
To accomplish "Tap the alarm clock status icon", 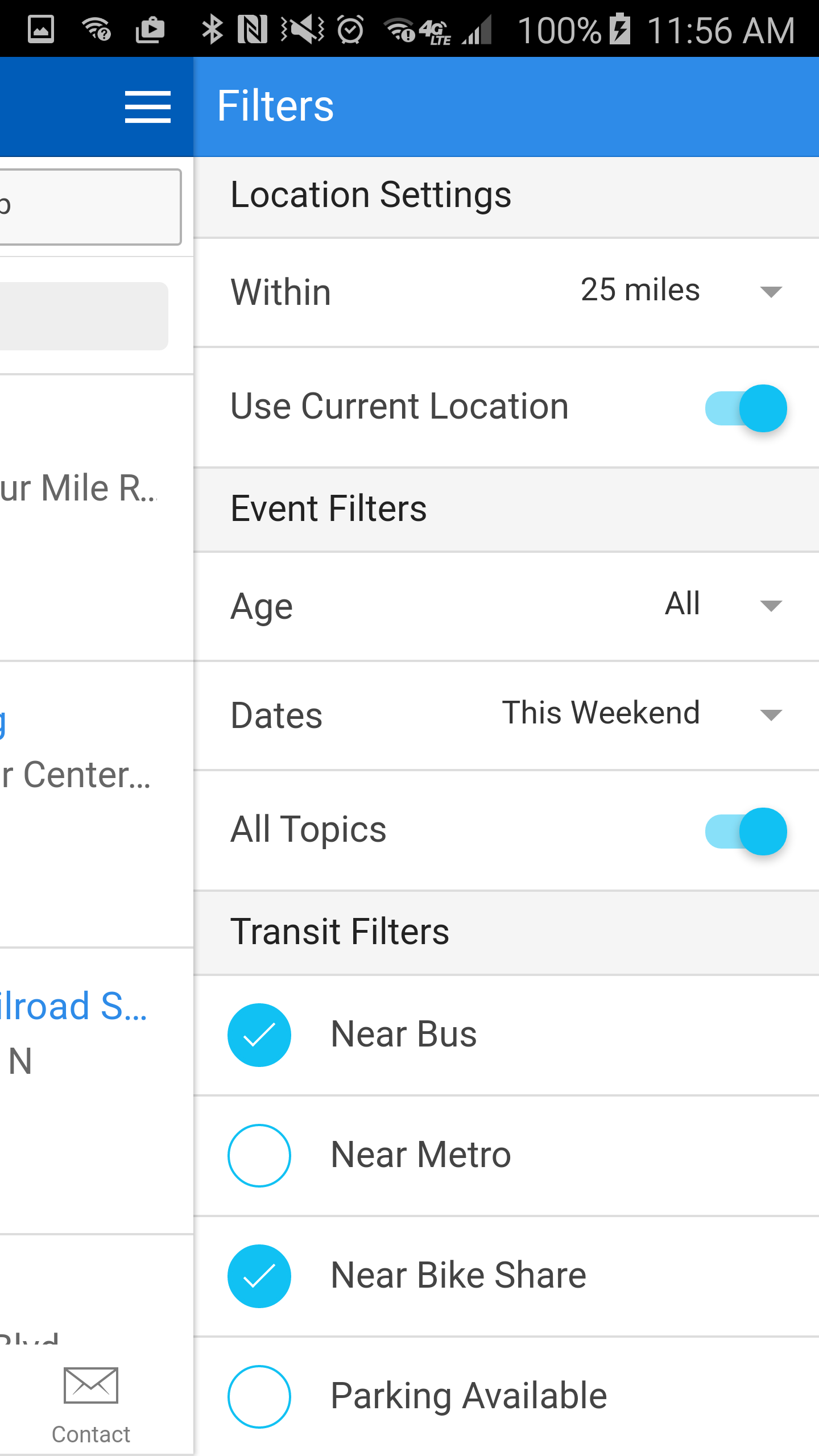I will [x=350, y=30].
